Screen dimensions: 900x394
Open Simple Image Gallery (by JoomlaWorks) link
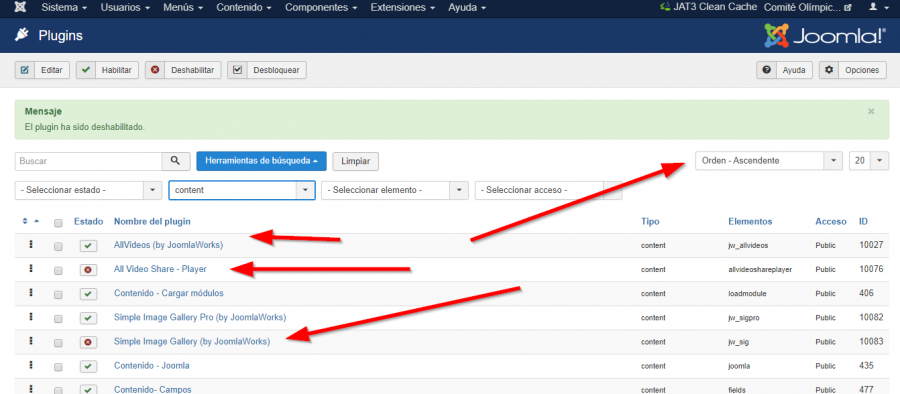coord(192,341)
